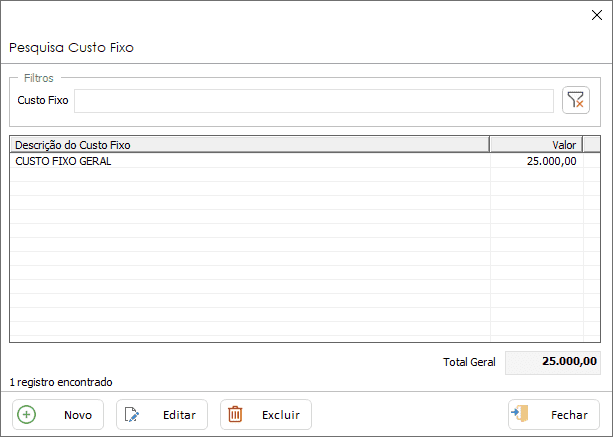Click the Total Geral amount box
Screen dimensions: 613x437
tap(553, 362)
